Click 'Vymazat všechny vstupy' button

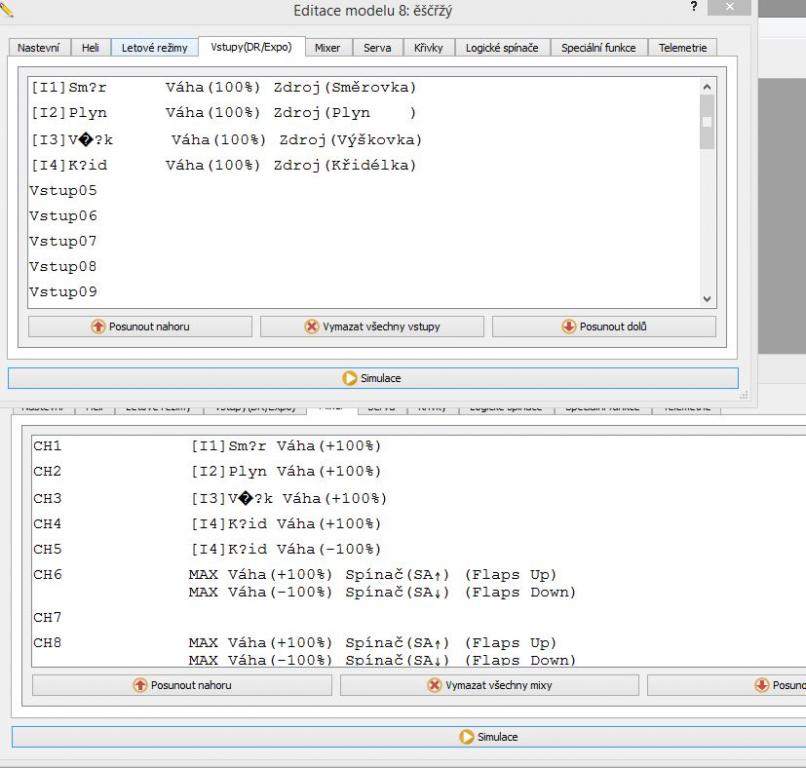click(x=372, y=326)
